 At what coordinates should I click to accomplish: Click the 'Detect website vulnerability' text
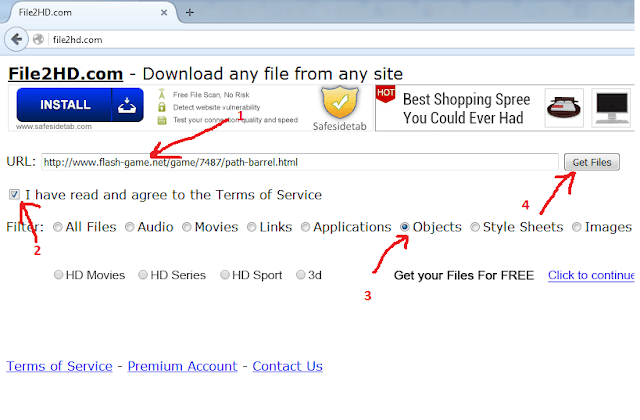216,107
